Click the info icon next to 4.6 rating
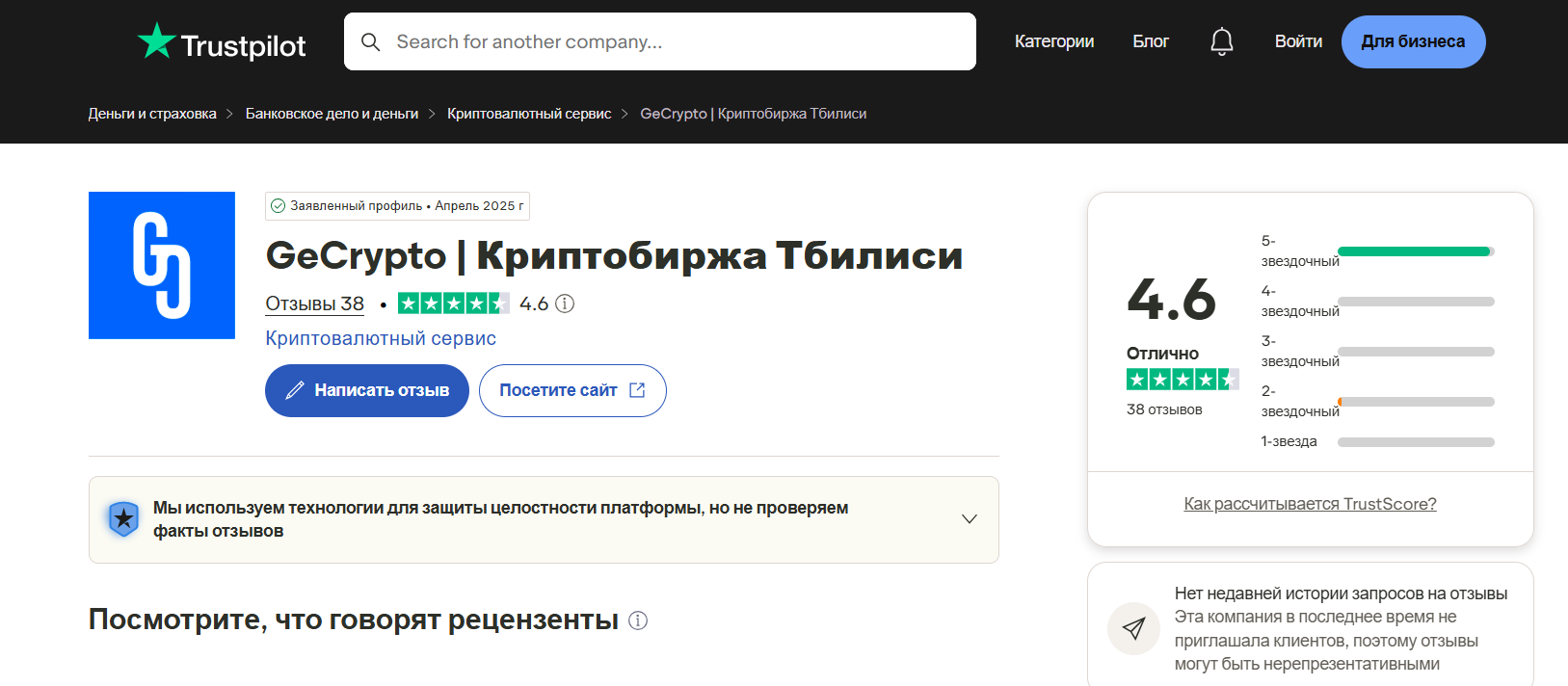Screen dimensions: 1568x686 click(x=566, y=303)
